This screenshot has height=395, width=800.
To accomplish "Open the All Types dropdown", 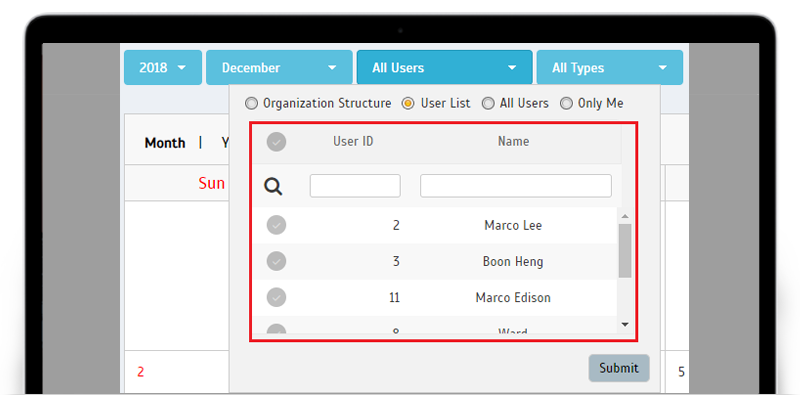I will click(x=610, y=67).
